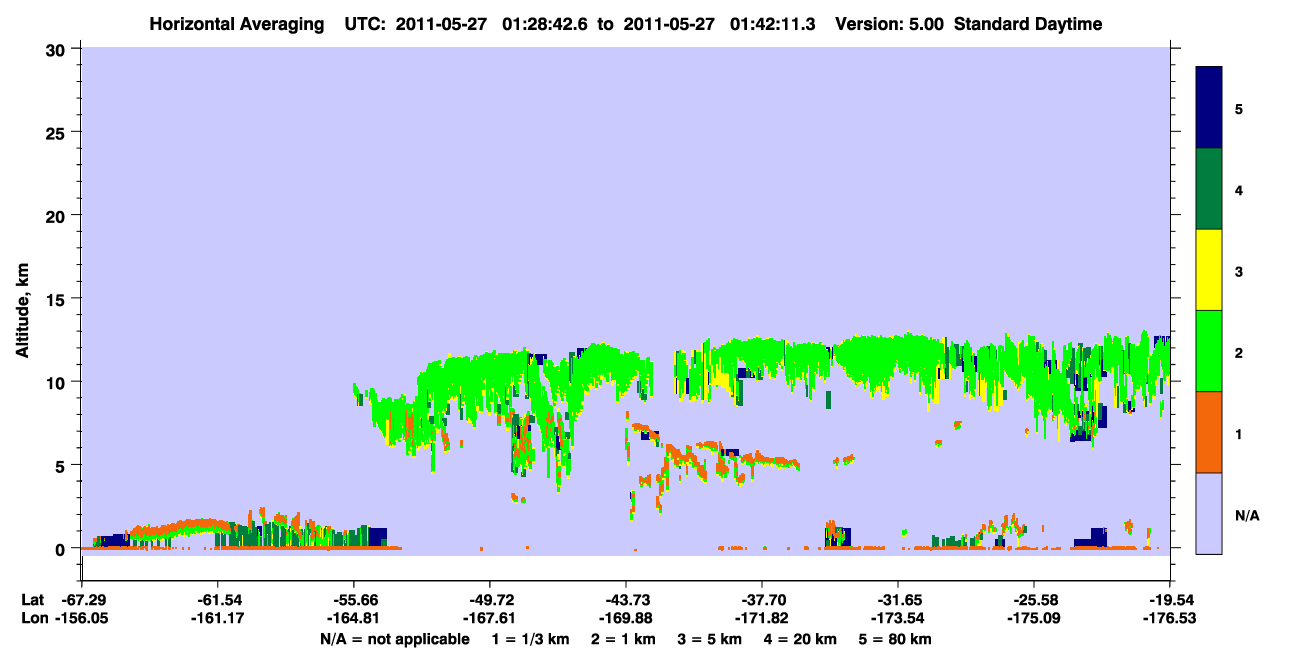This screenshot has height=667, width=1300.
Task: Click the colorbar label '4'
Action: [1238, 190]
